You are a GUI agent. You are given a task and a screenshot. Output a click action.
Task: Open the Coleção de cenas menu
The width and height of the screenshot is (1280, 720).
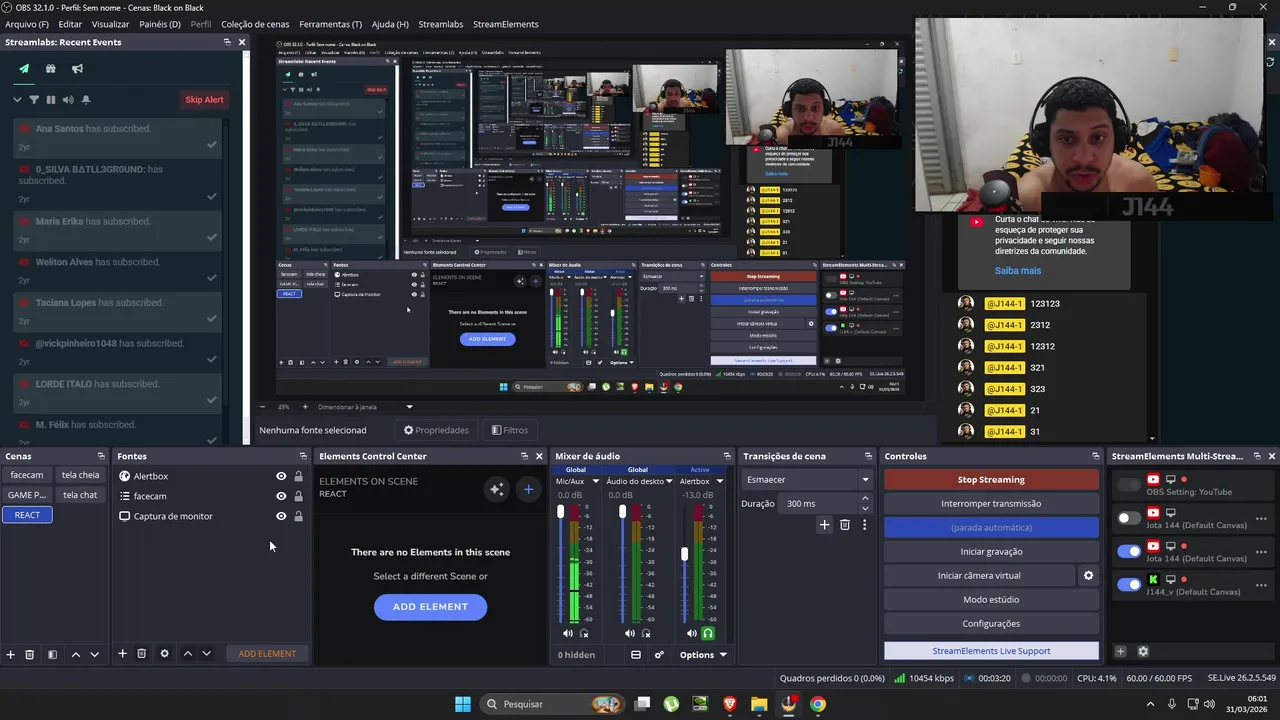tap(255, 24)
